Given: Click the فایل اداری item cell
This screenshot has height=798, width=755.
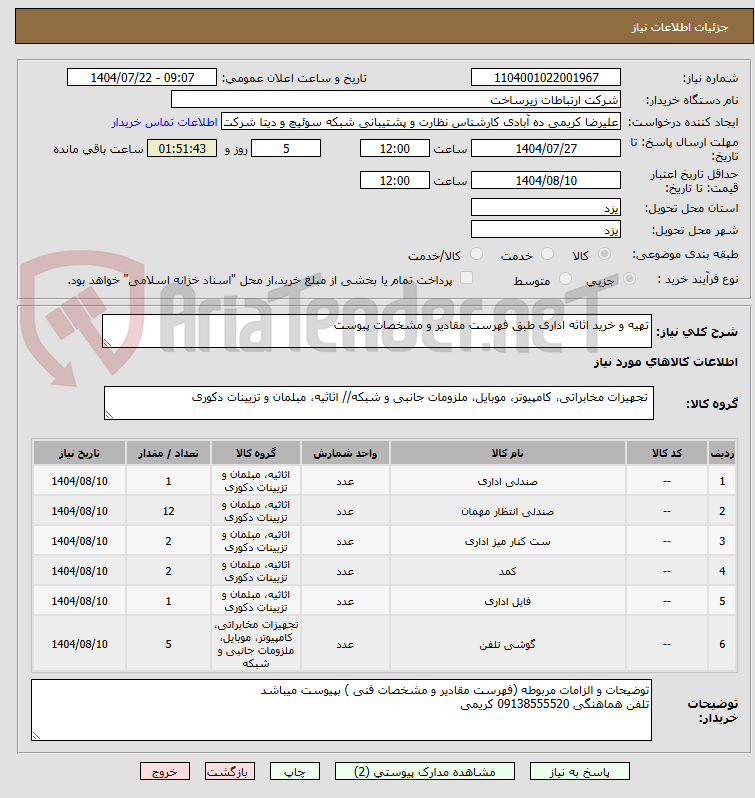Looking at the screenshot, I should click(507, 601).
